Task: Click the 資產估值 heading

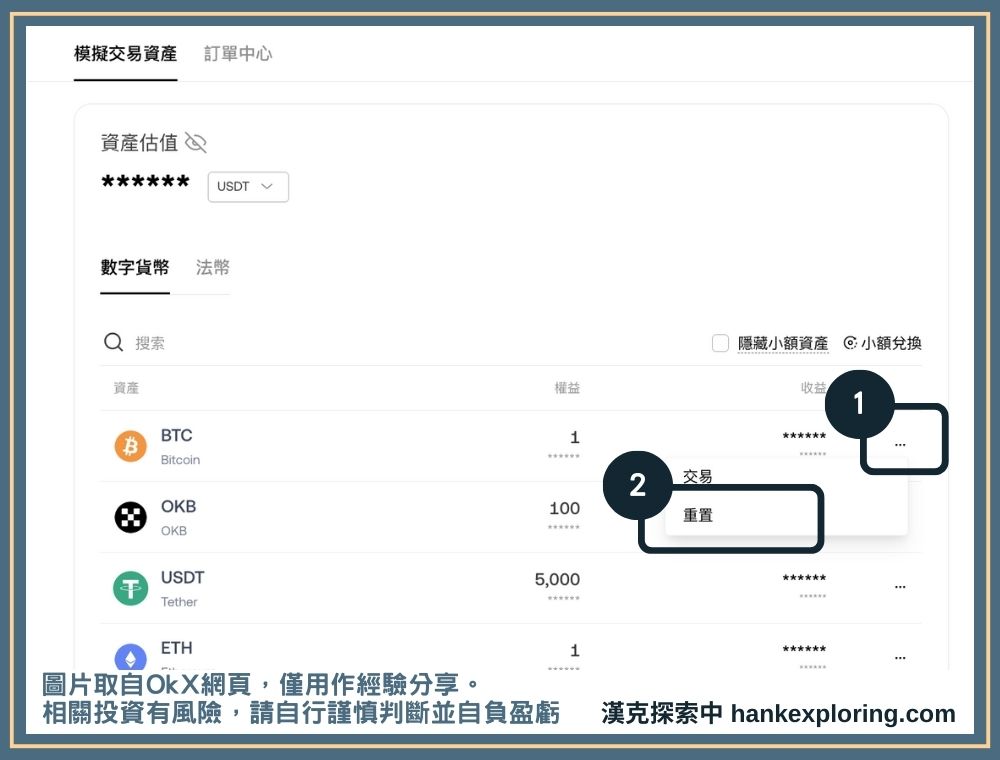Action: pos(139,143)
